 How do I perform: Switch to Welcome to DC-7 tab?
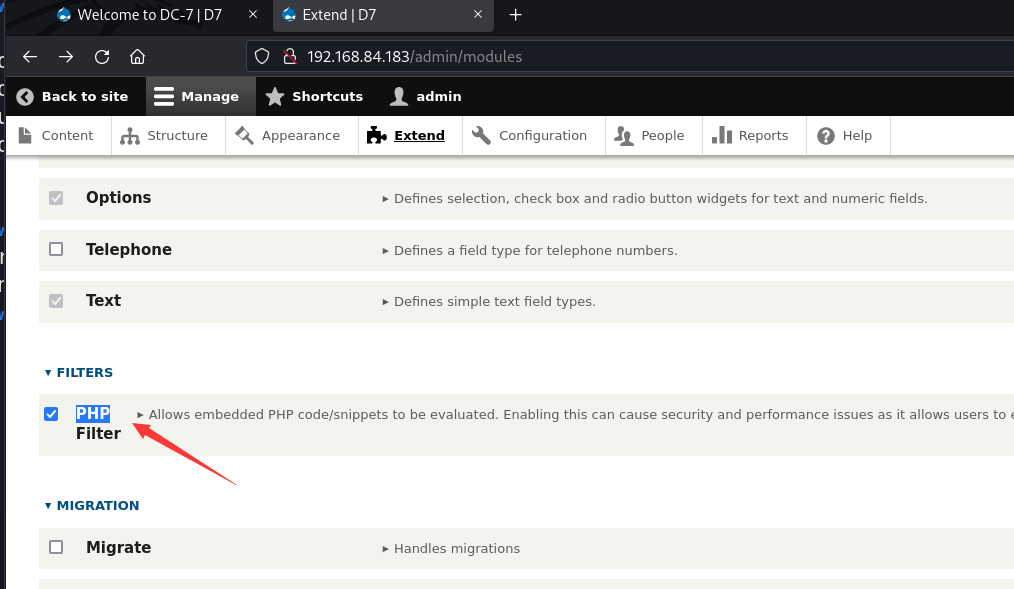[x=149, y=15]
